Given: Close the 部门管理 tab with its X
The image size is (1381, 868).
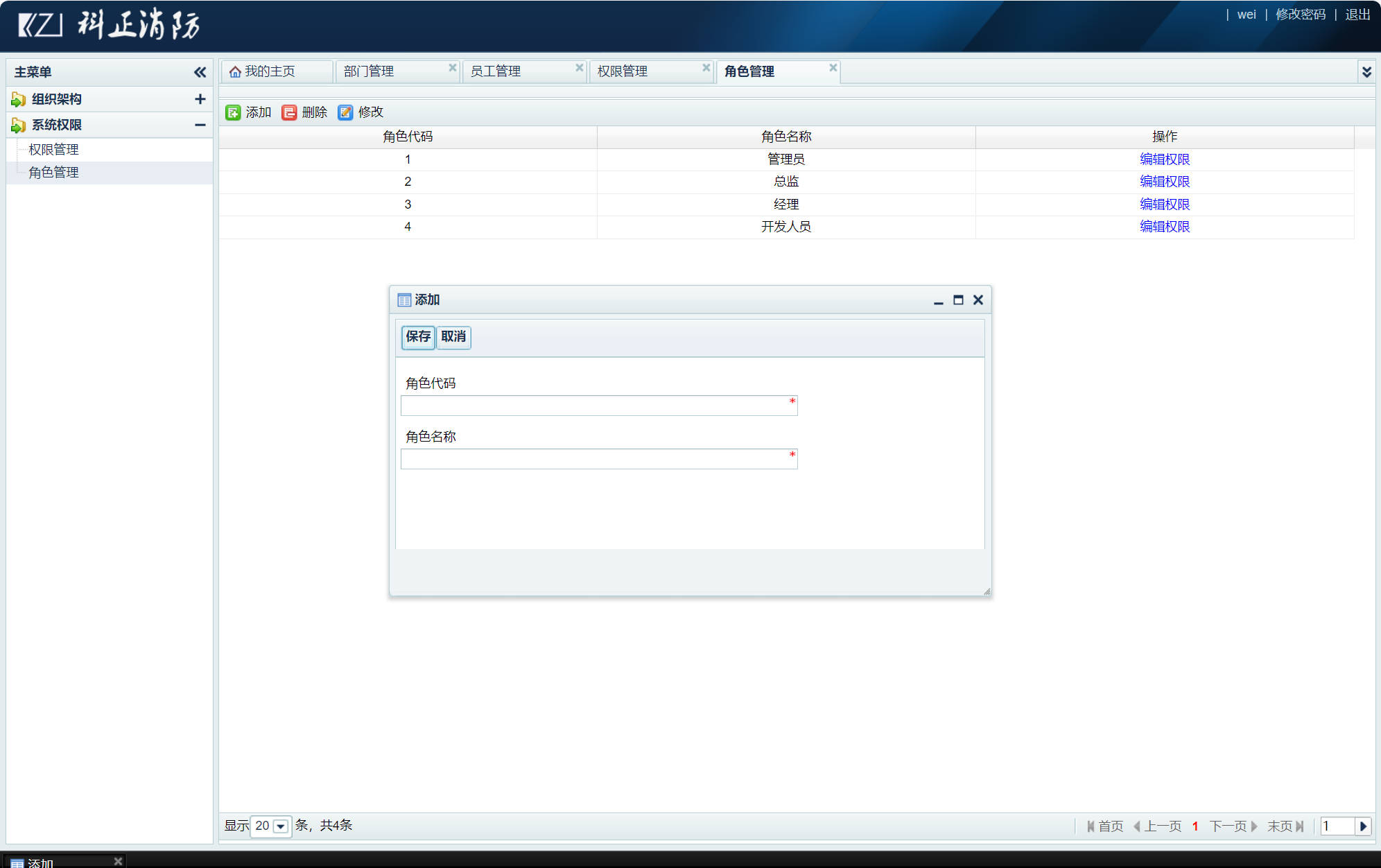Looking at the screenshot, I should click(453, 67).
